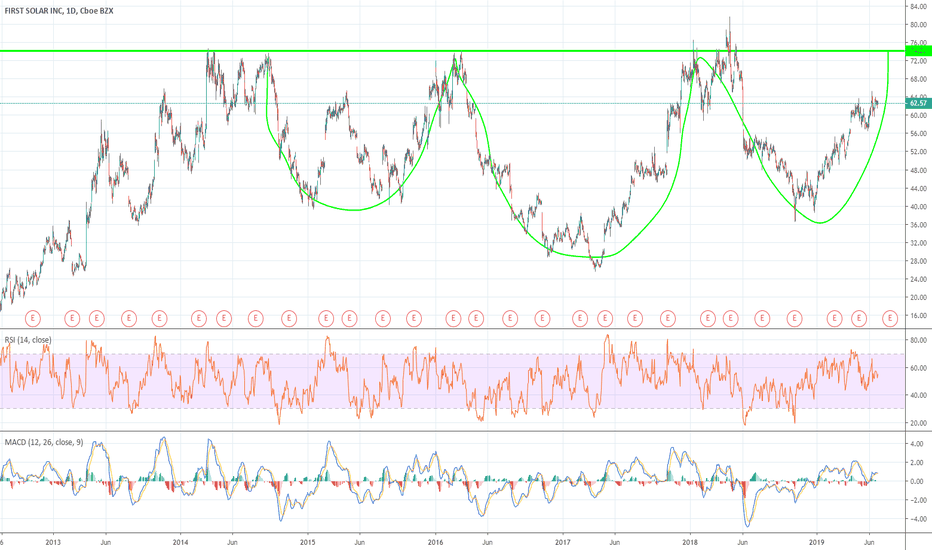Image resolution: width=932 pixels, height=550 pixels.
Task: Click the 2018 label on time axis
Action: point(690,542)
